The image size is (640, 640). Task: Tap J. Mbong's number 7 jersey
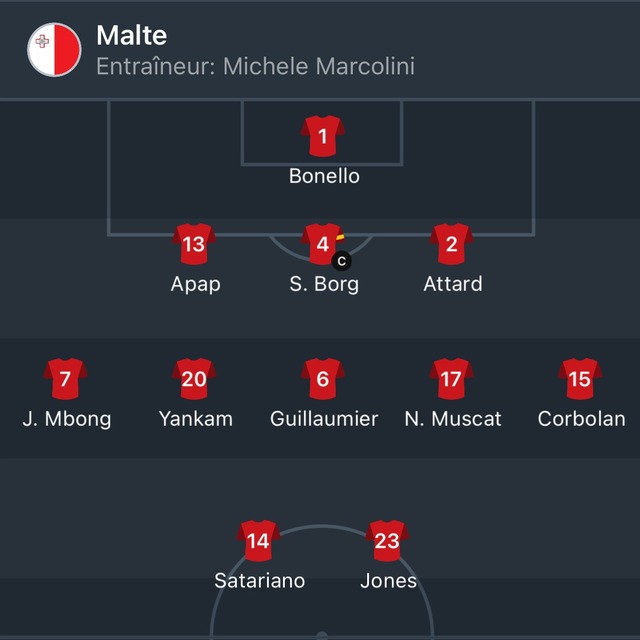click(x=65, y=379)
